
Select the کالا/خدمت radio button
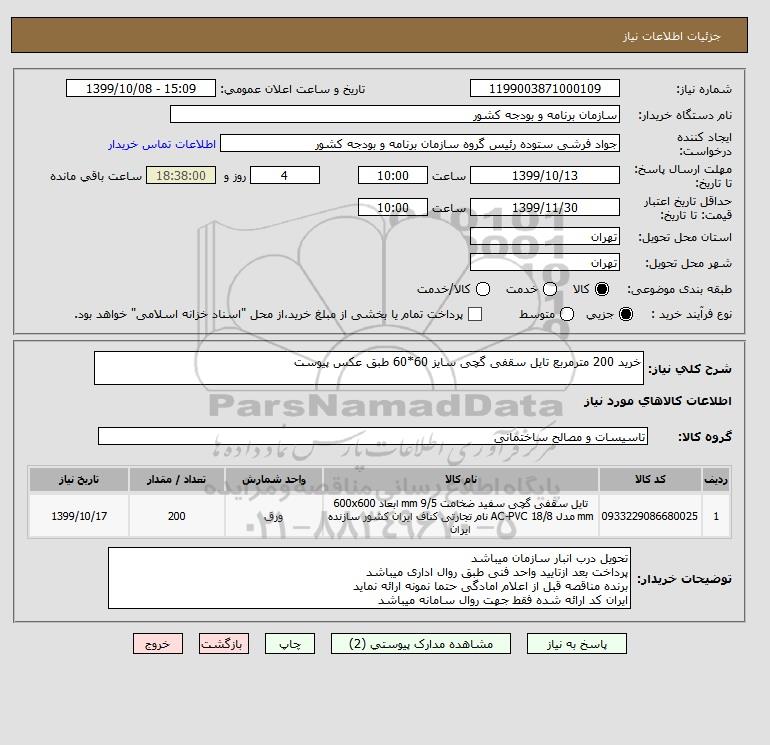click(x=483, y=289)
